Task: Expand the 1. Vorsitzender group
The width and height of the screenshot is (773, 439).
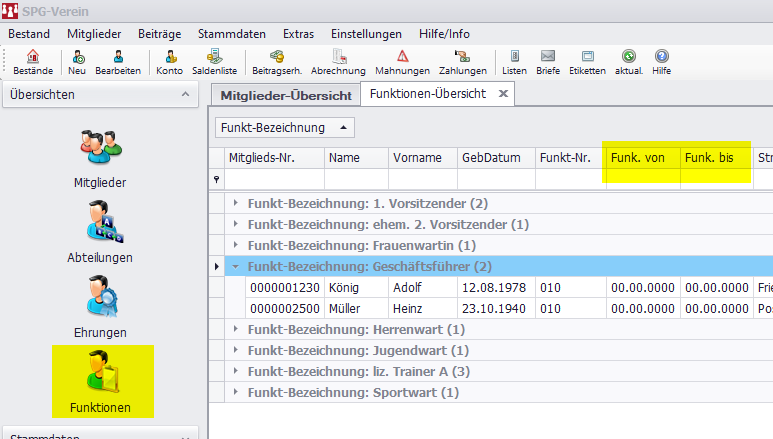Action: point(236,203)
